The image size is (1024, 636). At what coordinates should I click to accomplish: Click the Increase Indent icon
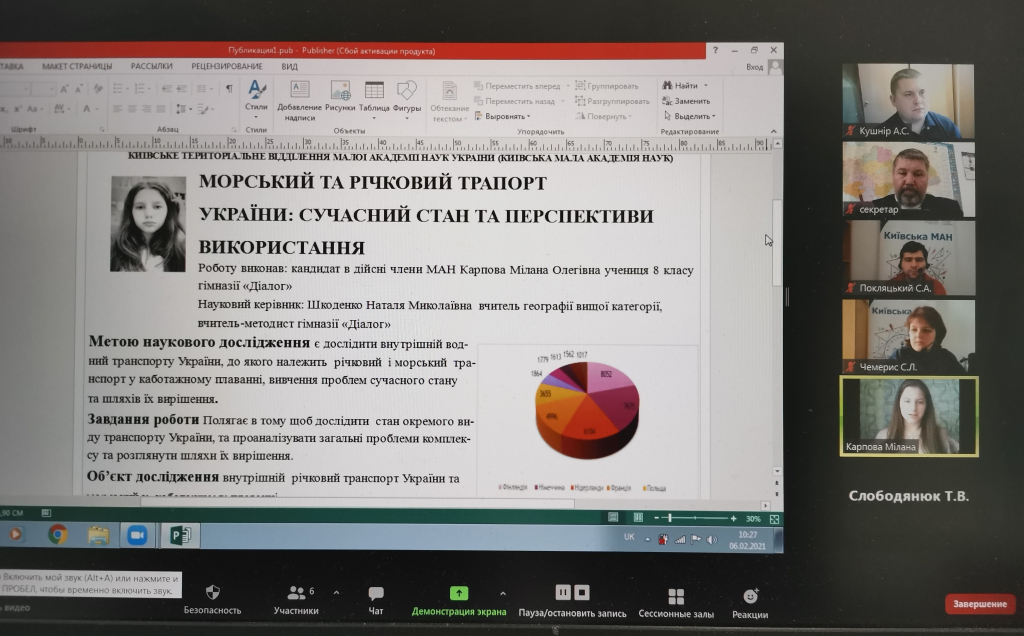[x=182, y=89]
